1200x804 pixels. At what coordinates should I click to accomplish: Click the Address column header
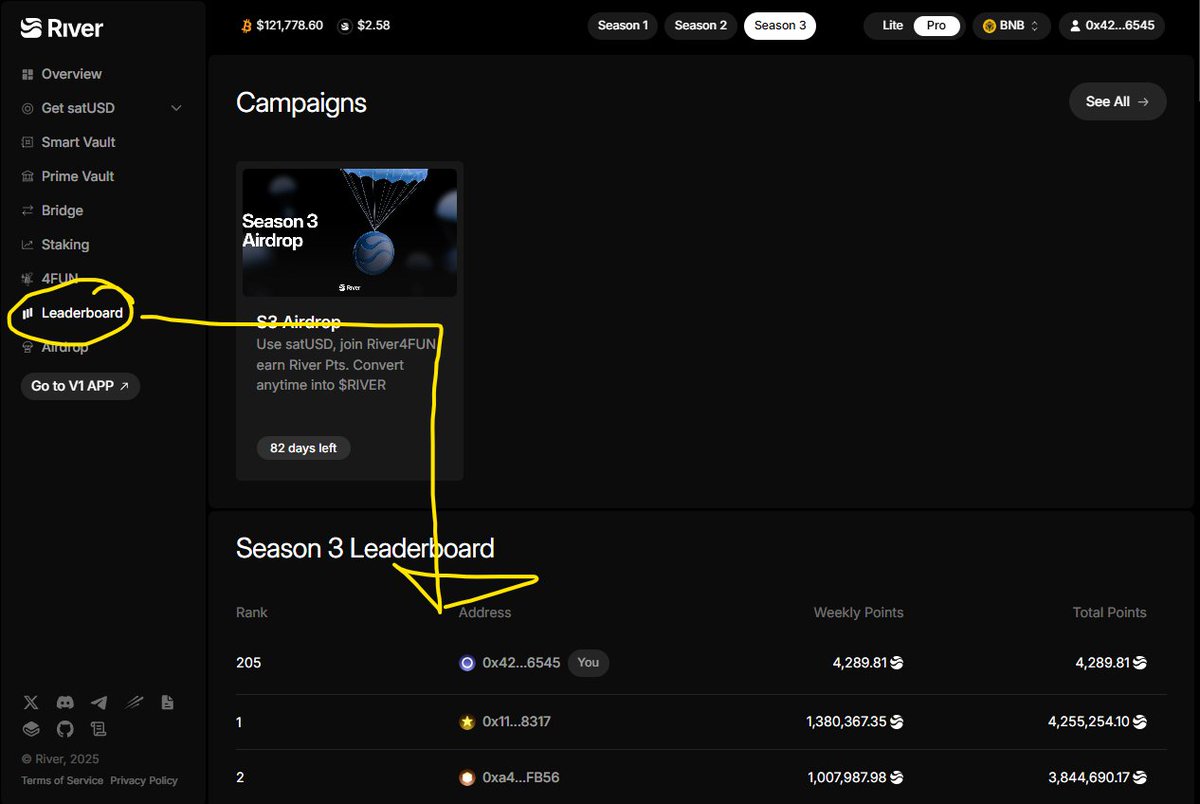click(x=485, y=612)
